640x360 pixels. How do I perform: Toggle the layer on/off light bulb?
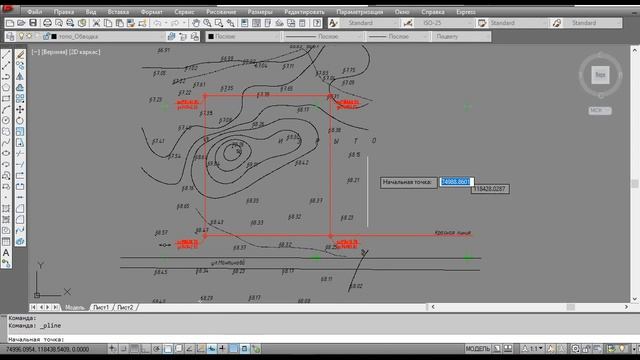[x=22, y=37]
